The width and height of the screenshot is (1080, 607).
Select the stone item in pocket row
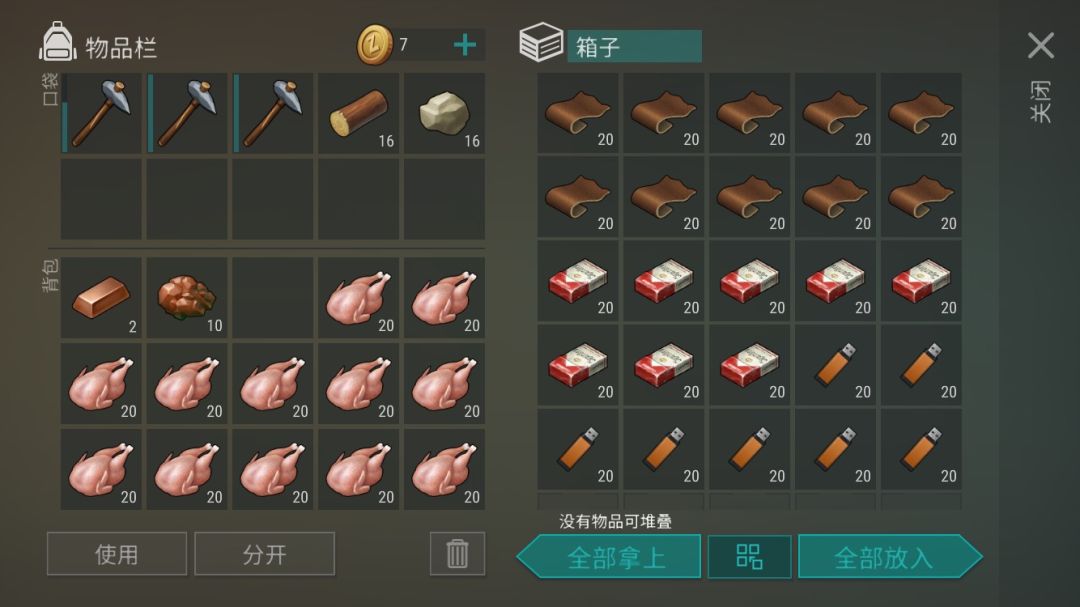point(444,113)
